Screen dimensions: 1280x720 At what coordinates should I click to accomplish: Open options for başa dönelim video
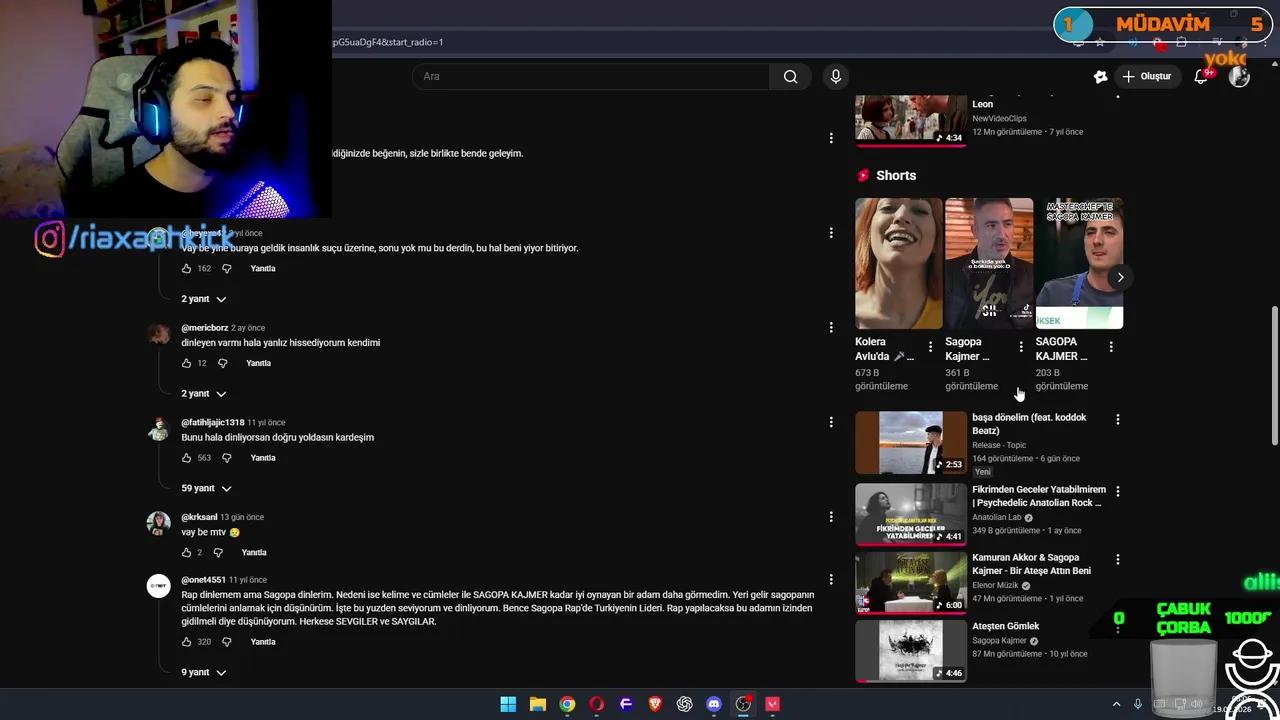(x=1117, y=420)
